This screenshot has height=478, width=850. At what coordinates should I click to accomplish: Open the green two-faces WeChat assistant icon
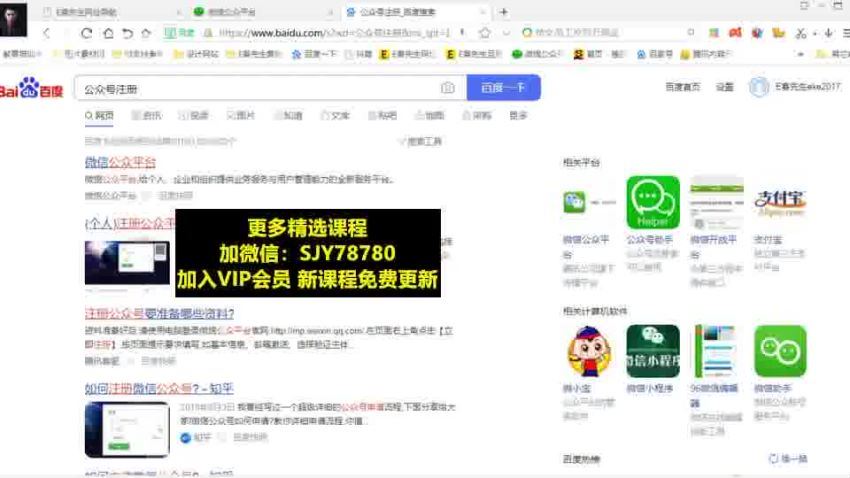click(x=780, y=351)
